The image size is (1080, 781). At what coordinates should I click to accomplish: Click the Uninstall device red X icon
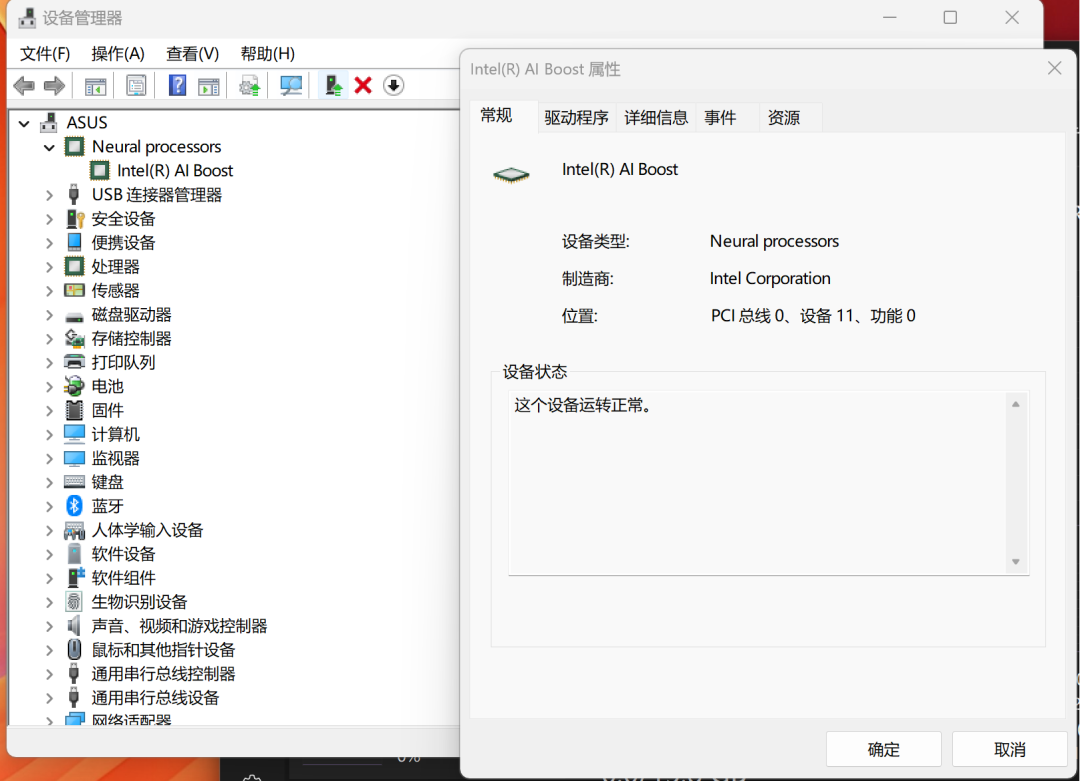[362, 85]
